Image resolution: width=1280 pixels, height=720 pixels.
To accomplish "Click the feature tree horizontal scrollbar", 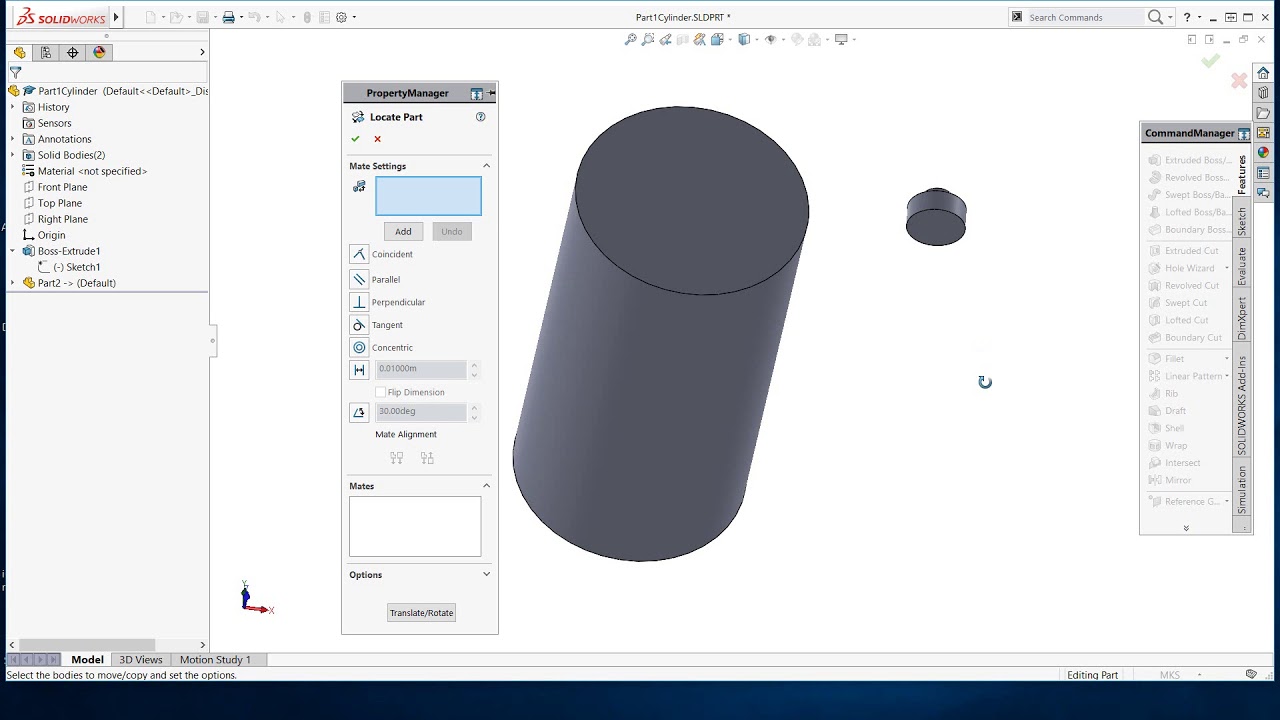I will click(x=87, y=645).
